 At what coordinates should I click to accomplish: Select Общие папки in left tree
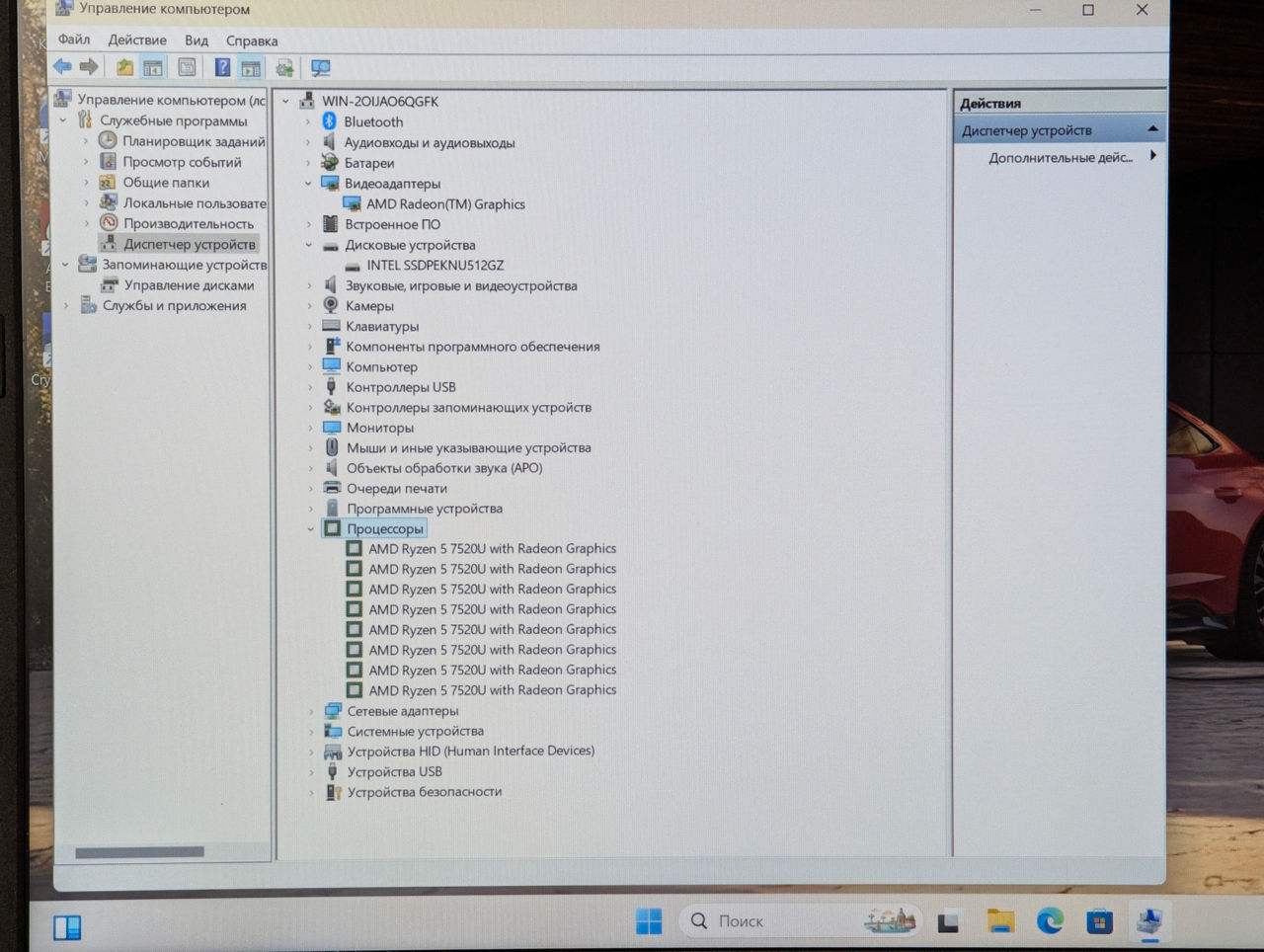pyautogui.click(x=166, y=183)
